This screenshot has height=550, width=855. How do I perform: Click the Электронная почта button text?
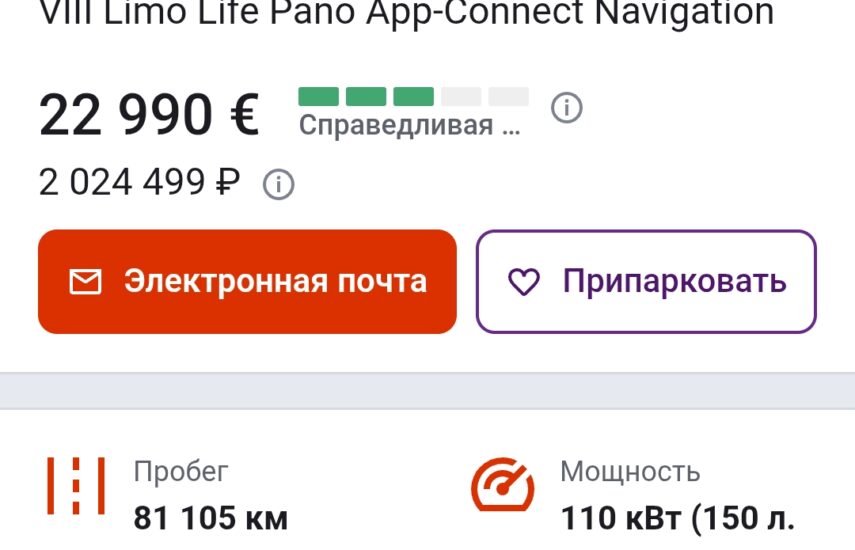(x=275, y=282)
